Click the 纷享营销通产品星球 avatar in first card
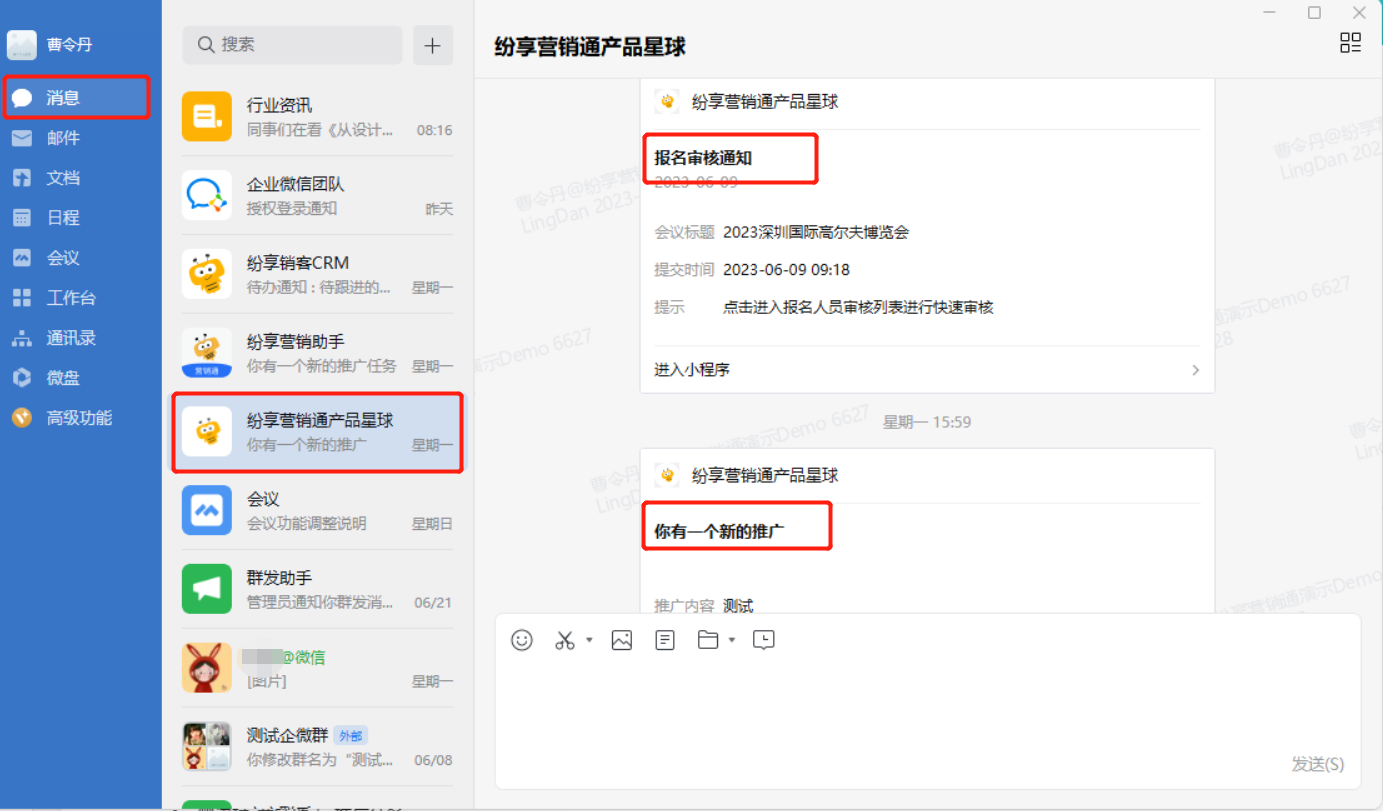The height and width of the screenshot is (811, 1383). click(667, 102)
